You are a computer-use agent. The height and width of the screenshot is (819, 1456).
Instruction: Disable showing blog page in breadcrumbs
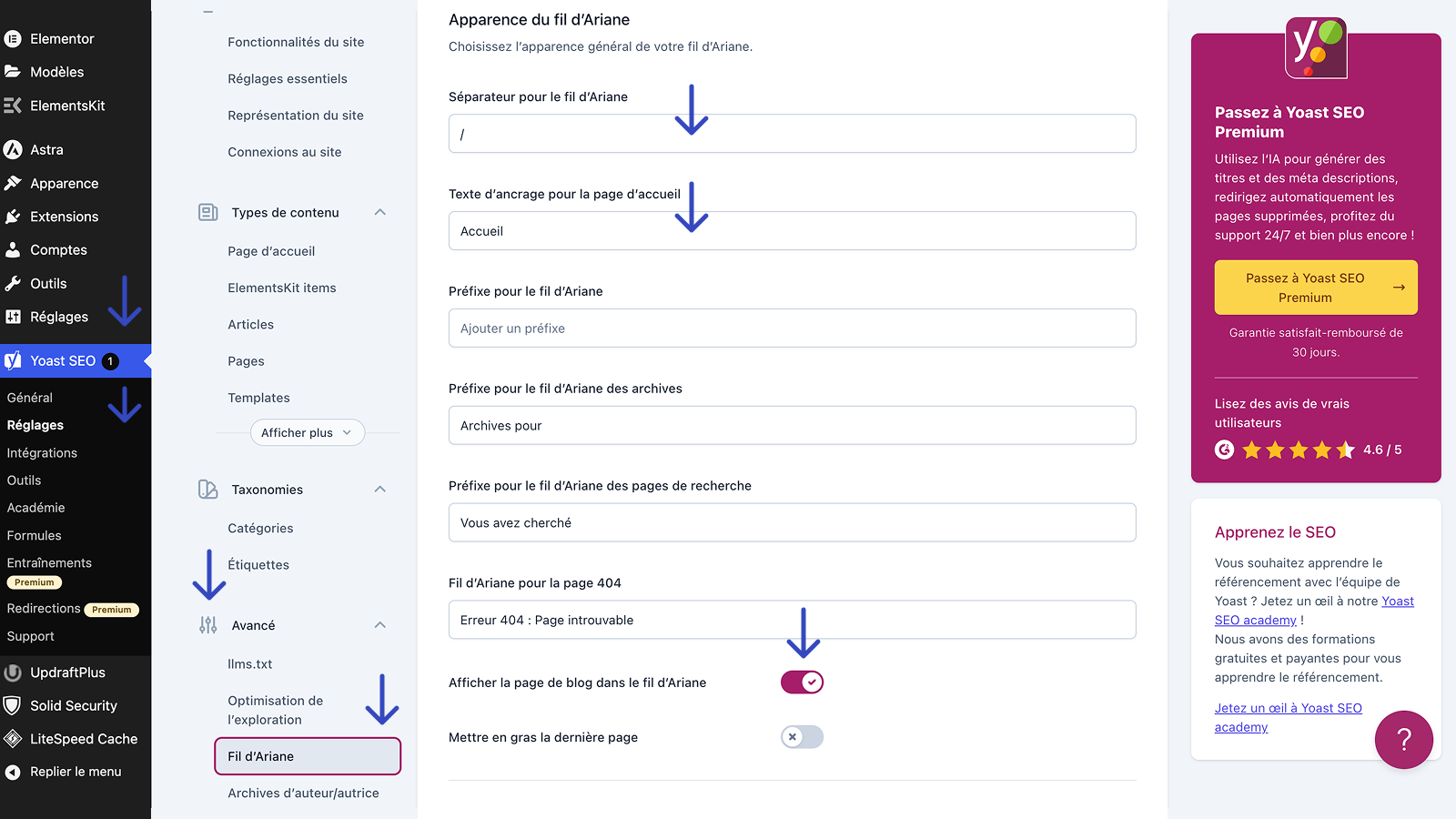(802, 682)
